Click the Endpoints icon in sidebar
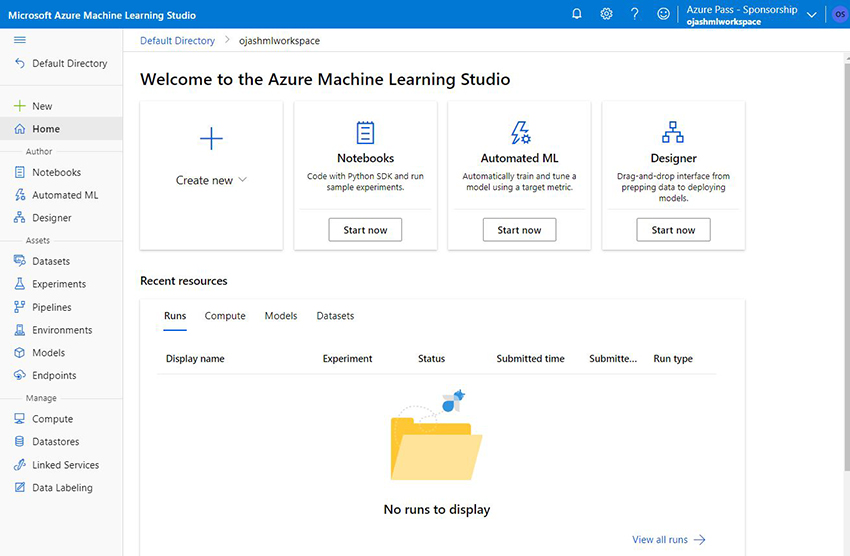This screenshot has width=850, height=556. (20, 375)
